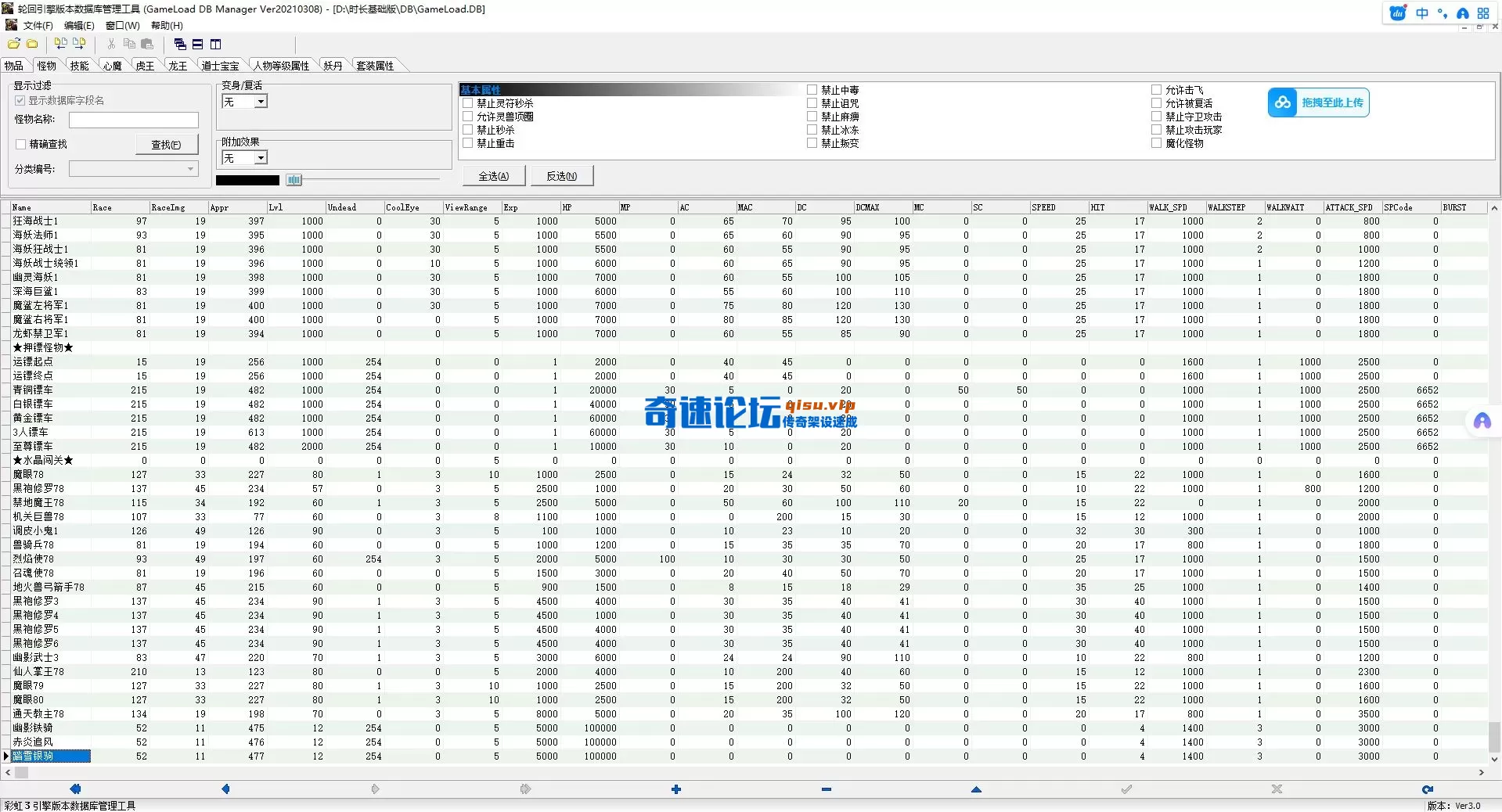
Task: Click the cloud upload 拖拽至此上传 button
Action: point(1318,102)
